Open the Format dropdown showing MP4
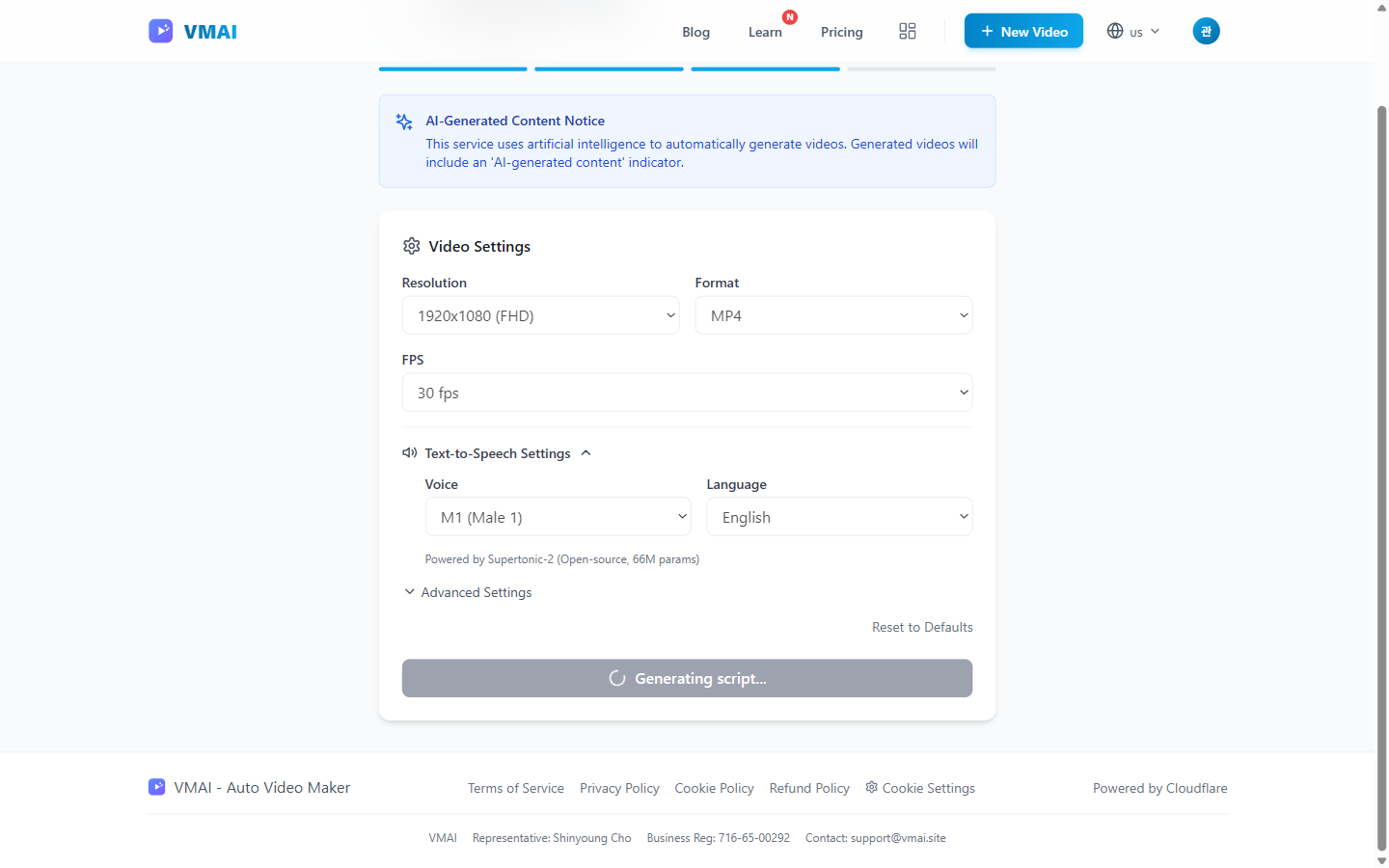Viewport: 1389px width, 868px height. click(x=833, y=315)
